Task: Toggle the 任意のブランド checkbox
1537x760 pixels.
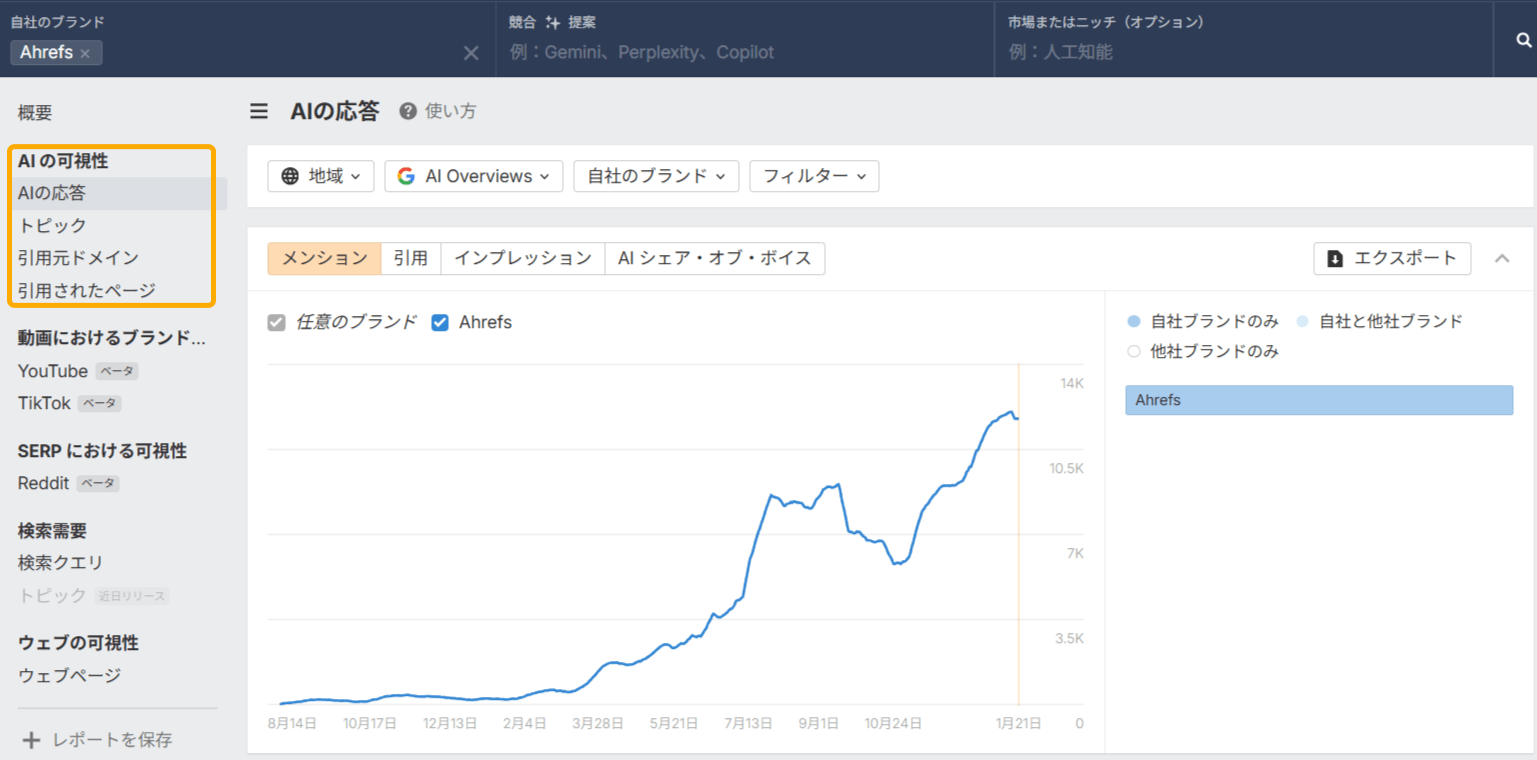Action: [x=276, y=322]
